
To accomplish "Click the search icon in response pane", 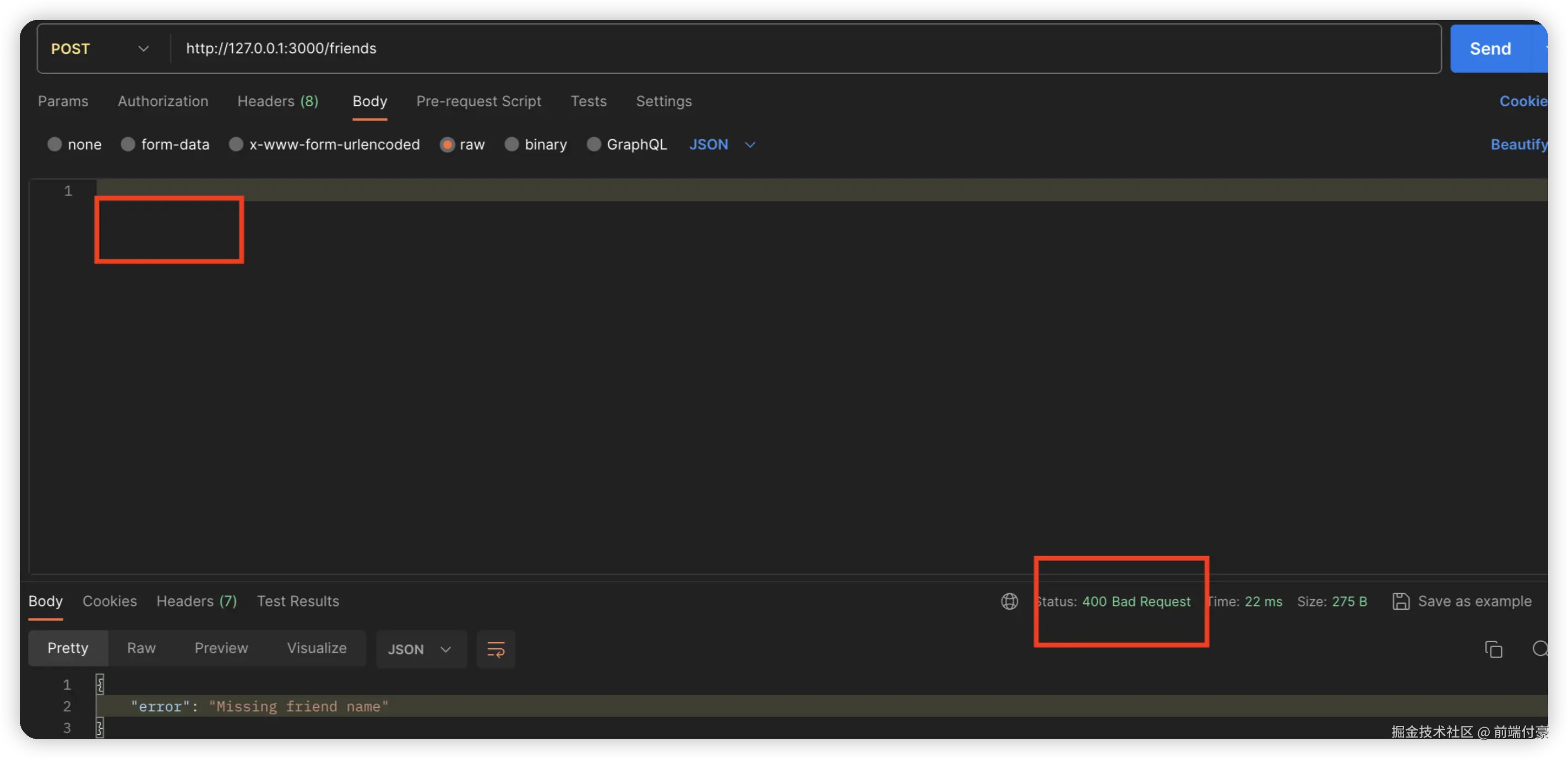I will point(1540,649).
